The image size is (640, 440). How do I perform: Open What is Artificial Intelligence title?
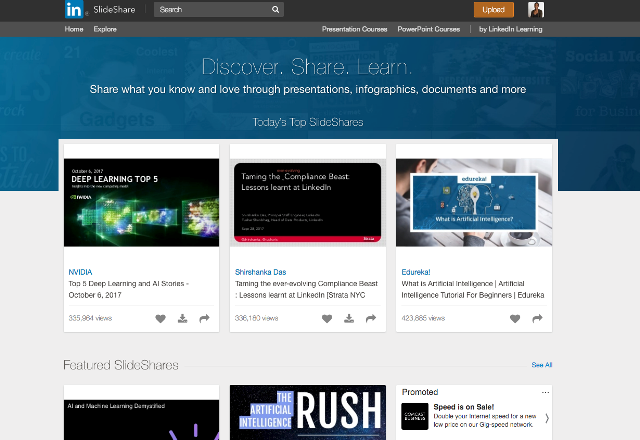coord(473,289)
